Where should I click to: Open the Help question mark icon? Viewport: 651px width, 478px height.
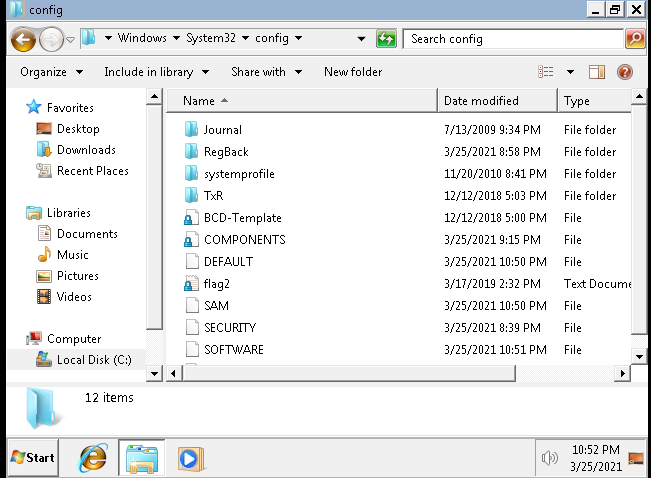coord(625,72)
